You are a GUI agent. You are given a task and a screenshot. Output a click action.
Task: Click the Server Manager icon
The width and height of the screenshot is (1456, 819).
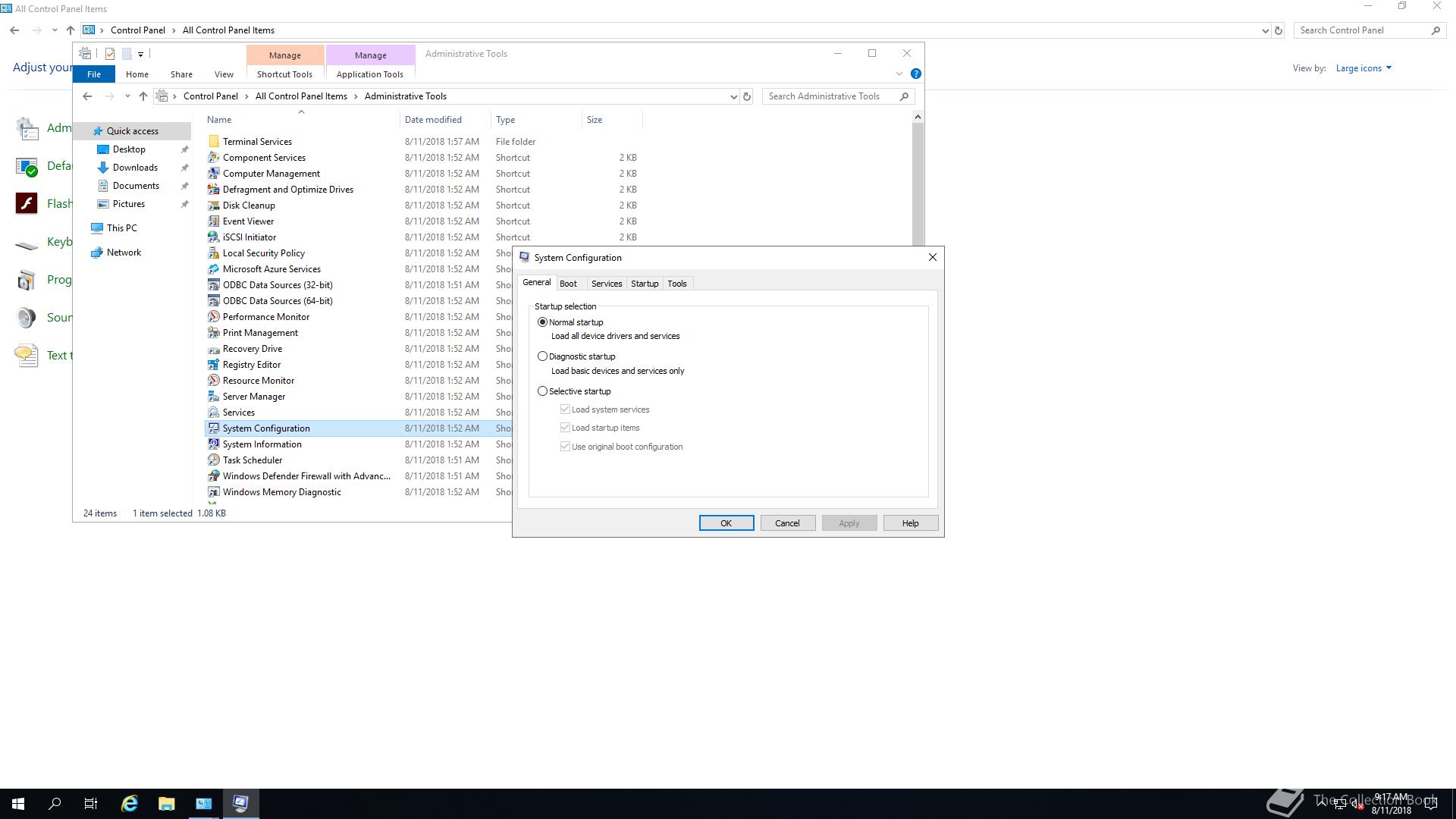[x=214, y=397]
